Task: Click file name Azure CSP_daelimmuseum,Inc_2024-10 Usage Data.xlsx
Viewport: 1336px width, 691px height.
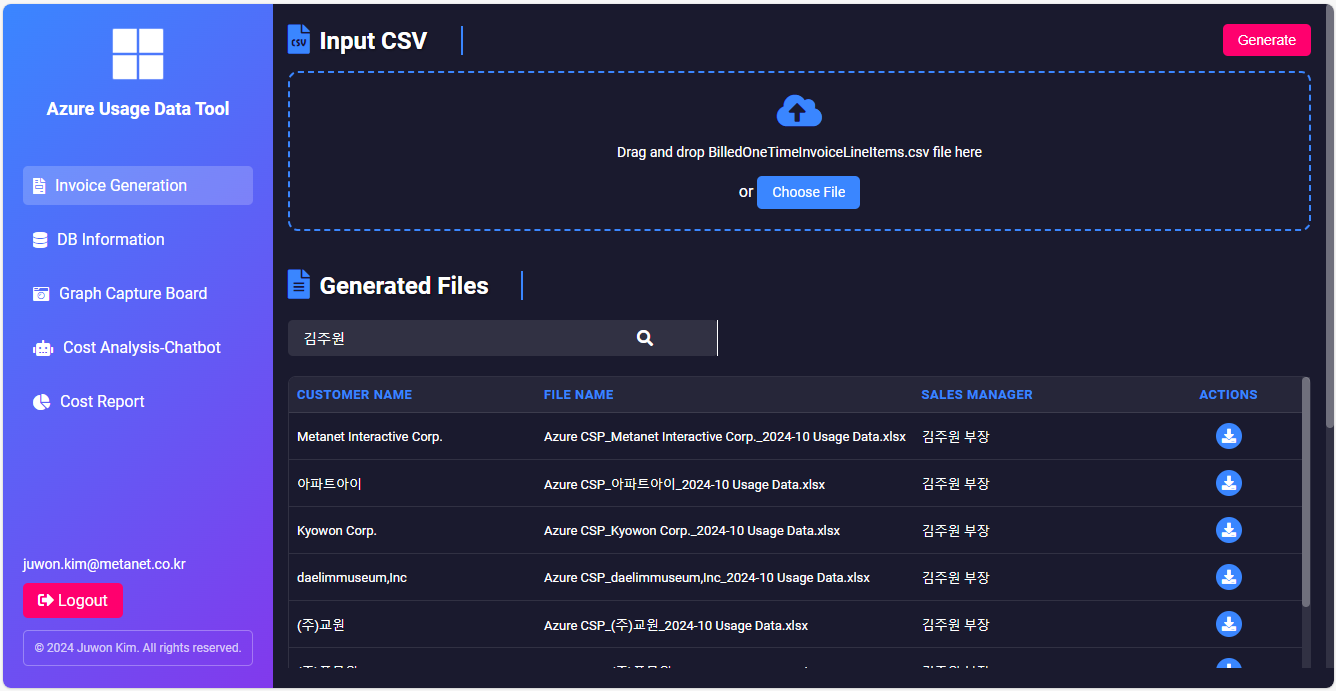Action: click(707, 578)
